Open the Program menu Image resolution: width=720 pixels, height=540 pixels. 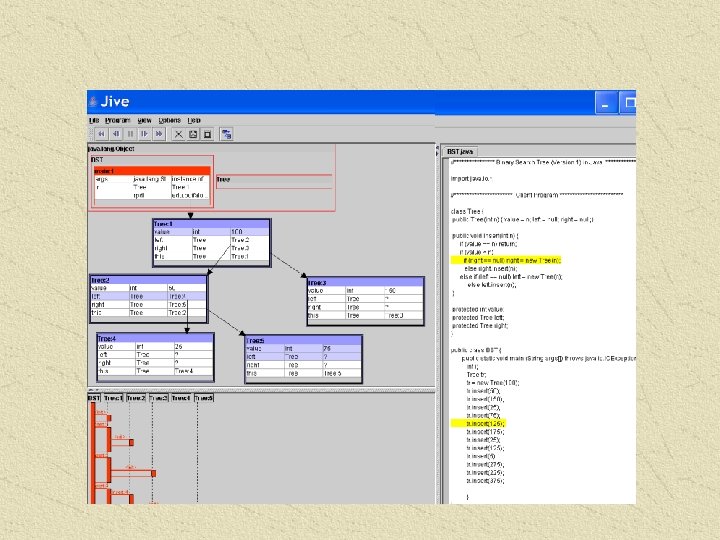pyautogui.click(x=118, y=120)
